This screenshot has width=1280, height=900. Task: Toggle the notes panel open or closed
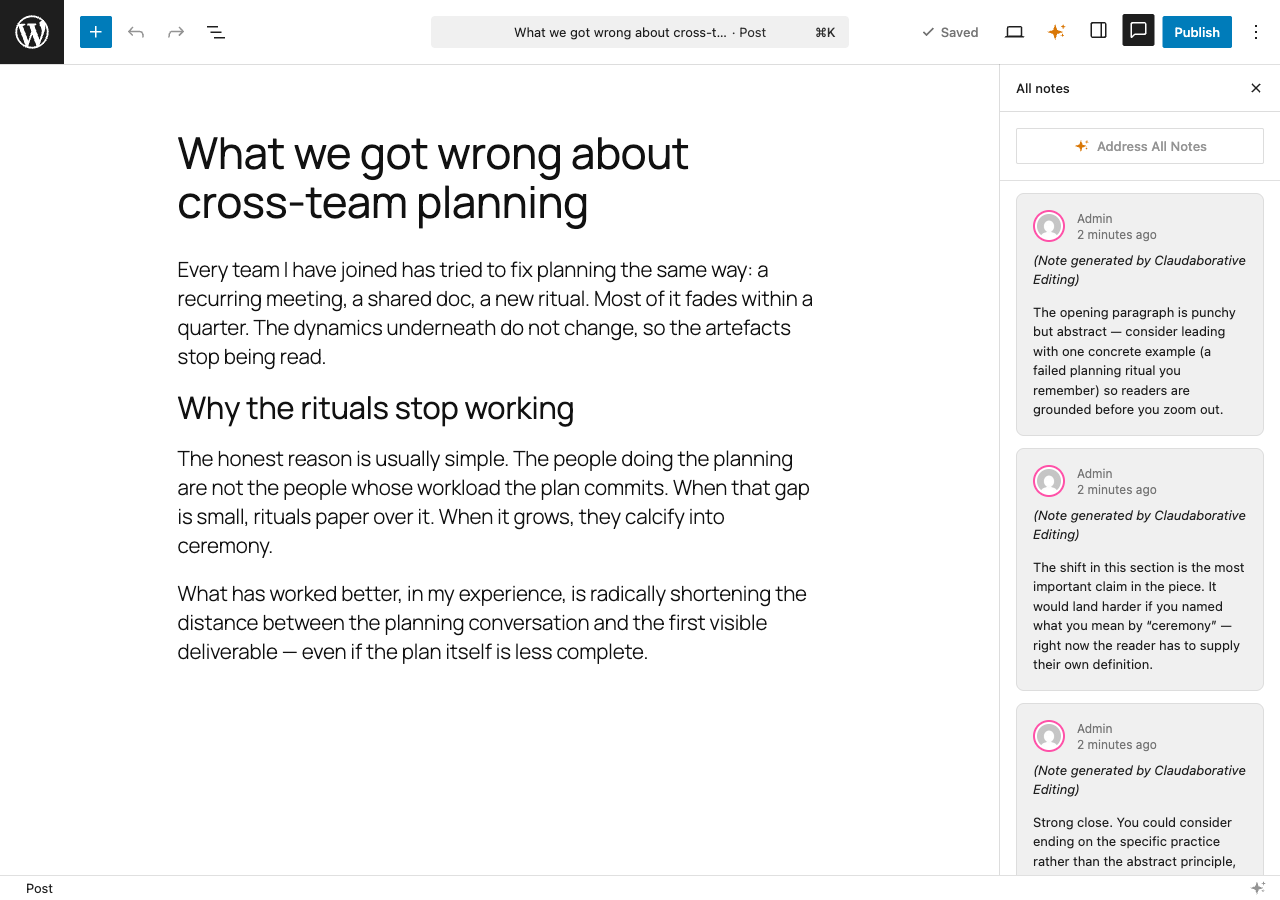(1138, 31)
